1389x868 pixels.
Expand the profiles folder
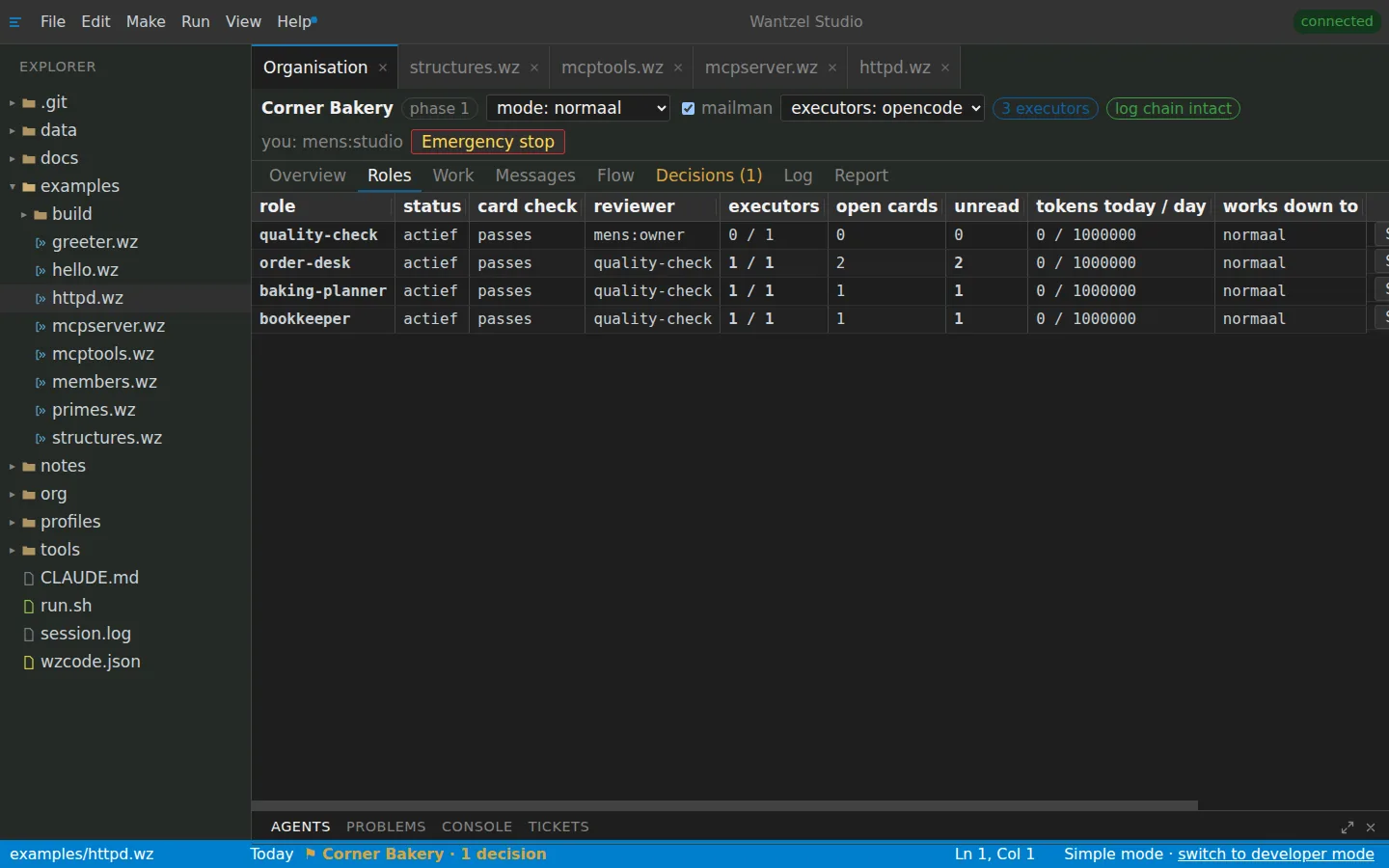click(13, 523)
